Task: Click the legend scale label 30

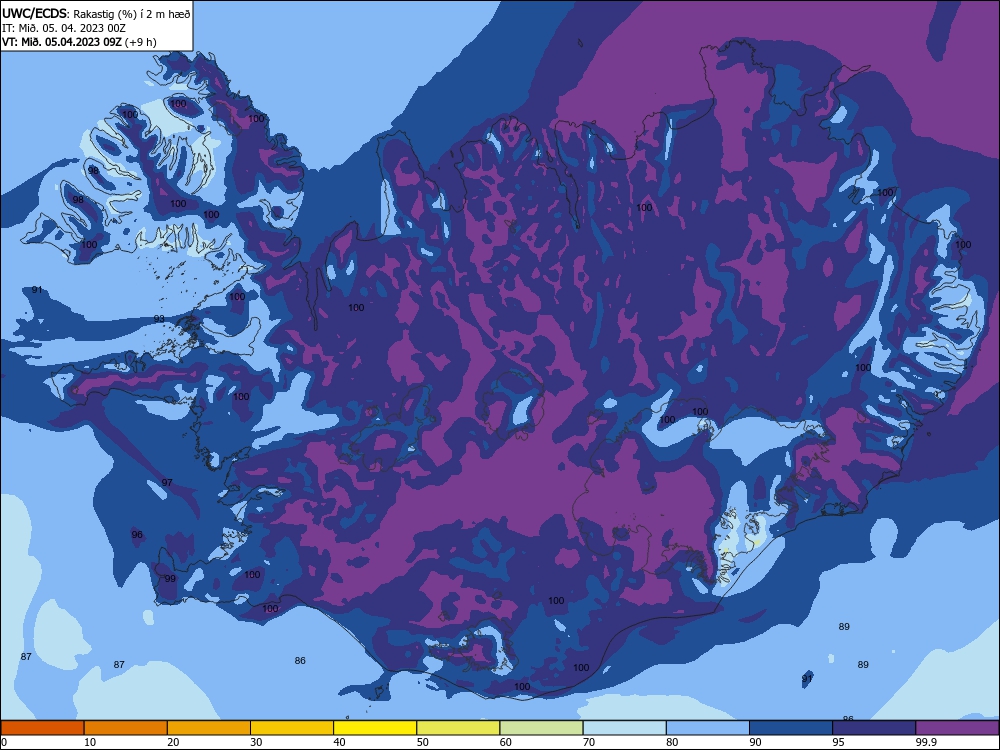Action: tap(256, 742)
